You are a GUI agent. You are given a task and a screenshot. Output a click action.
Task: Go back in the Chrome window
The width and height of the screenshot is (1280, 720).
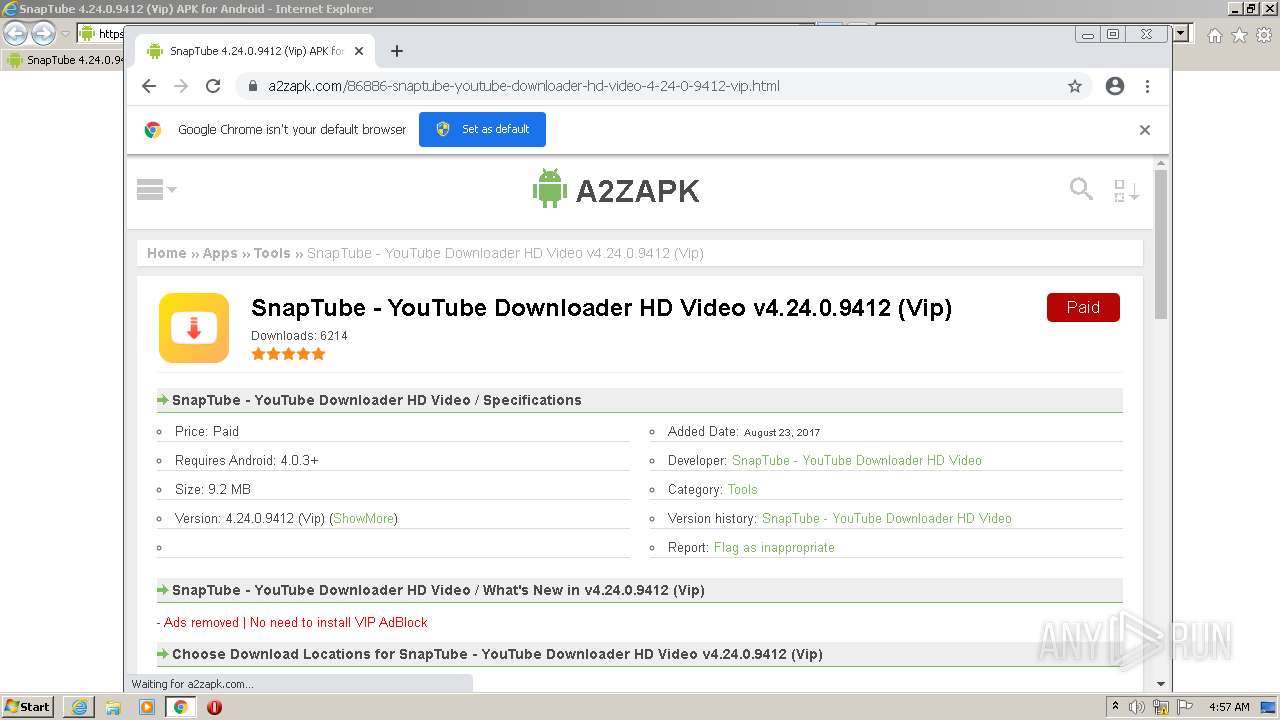click(149, 86)
